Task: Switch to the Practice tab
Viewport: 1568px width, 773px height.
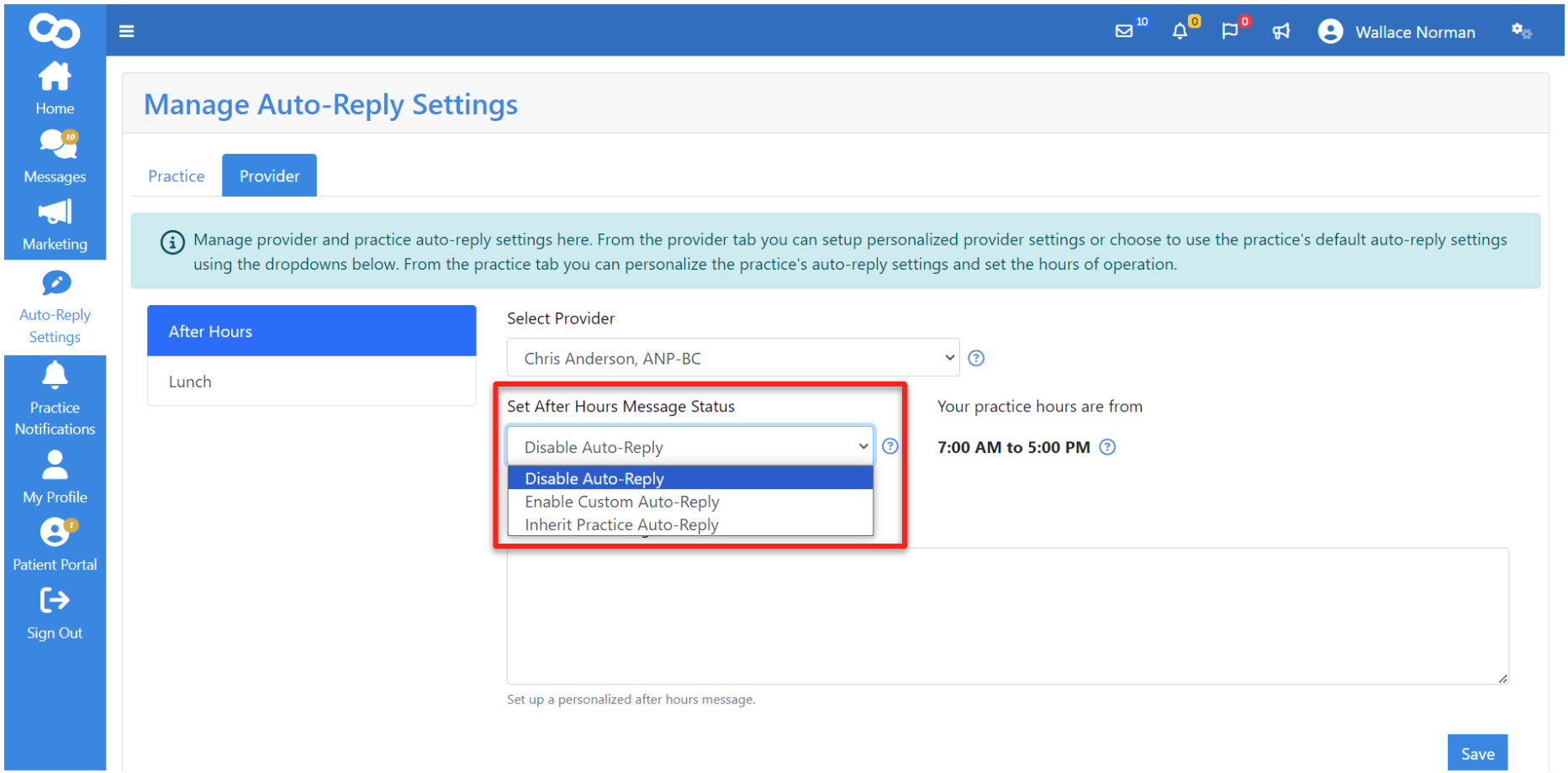Action: (x=177, y=176)
